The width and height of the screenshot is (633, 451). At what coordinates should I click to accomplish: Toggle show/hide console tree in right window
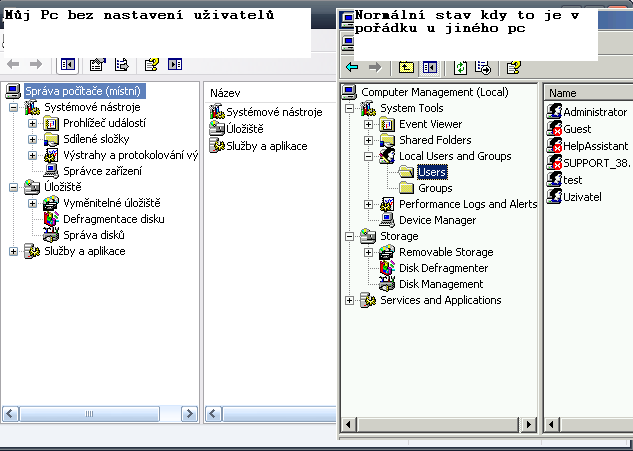click(x=430, y=67)
